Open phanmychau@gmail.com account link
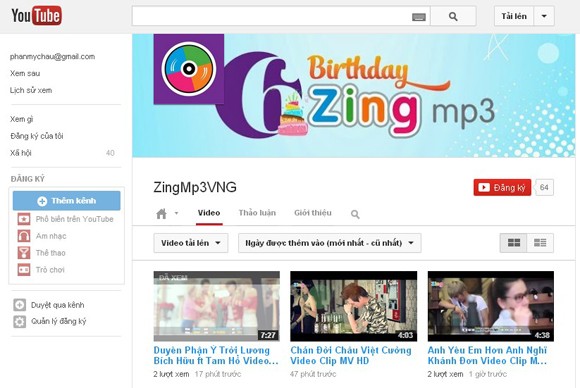The width and height of the screenshot is (580, 388). click(53, 57)
